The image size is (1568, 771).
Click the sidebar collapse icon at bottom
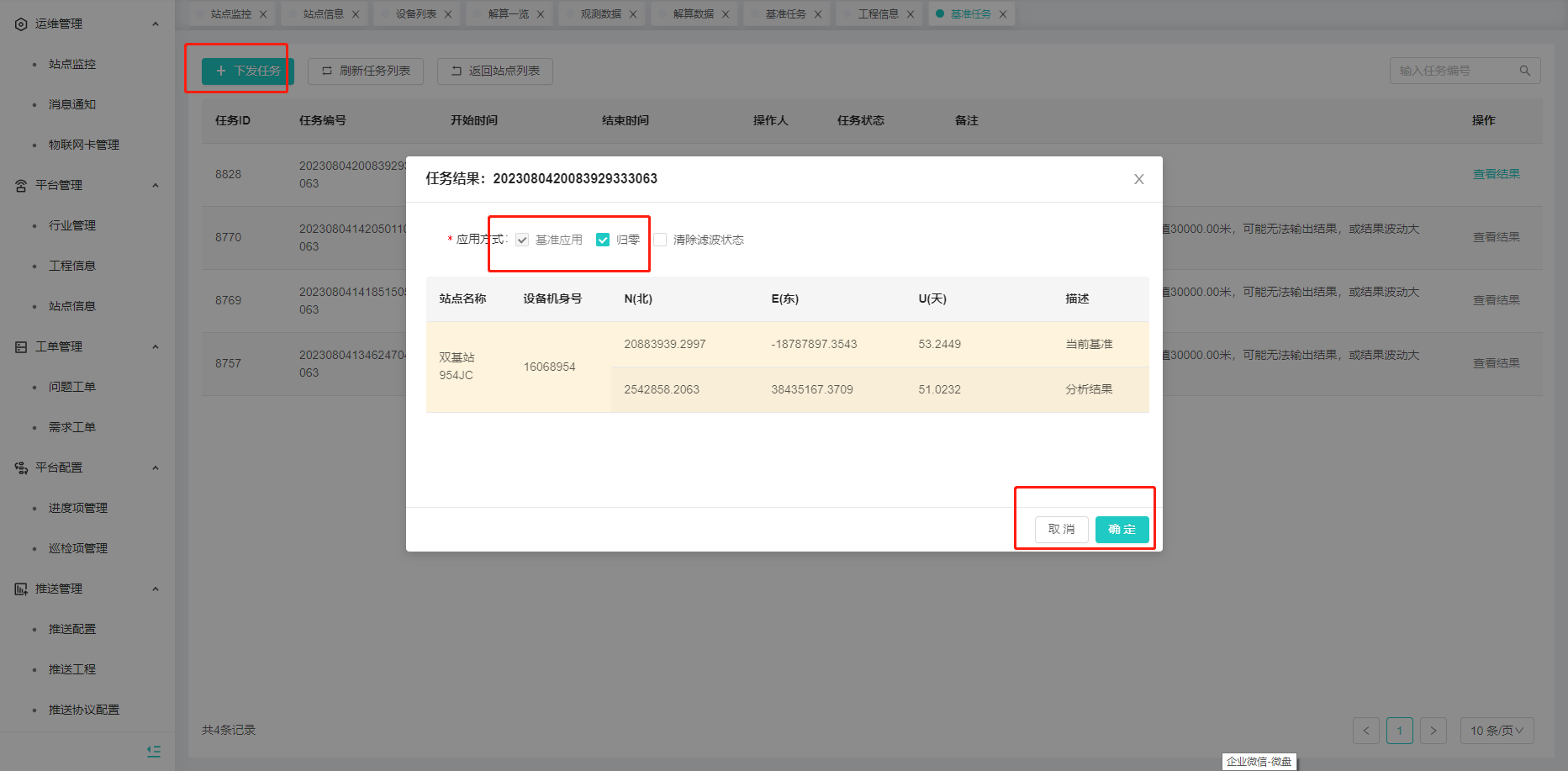coord(153,751)
